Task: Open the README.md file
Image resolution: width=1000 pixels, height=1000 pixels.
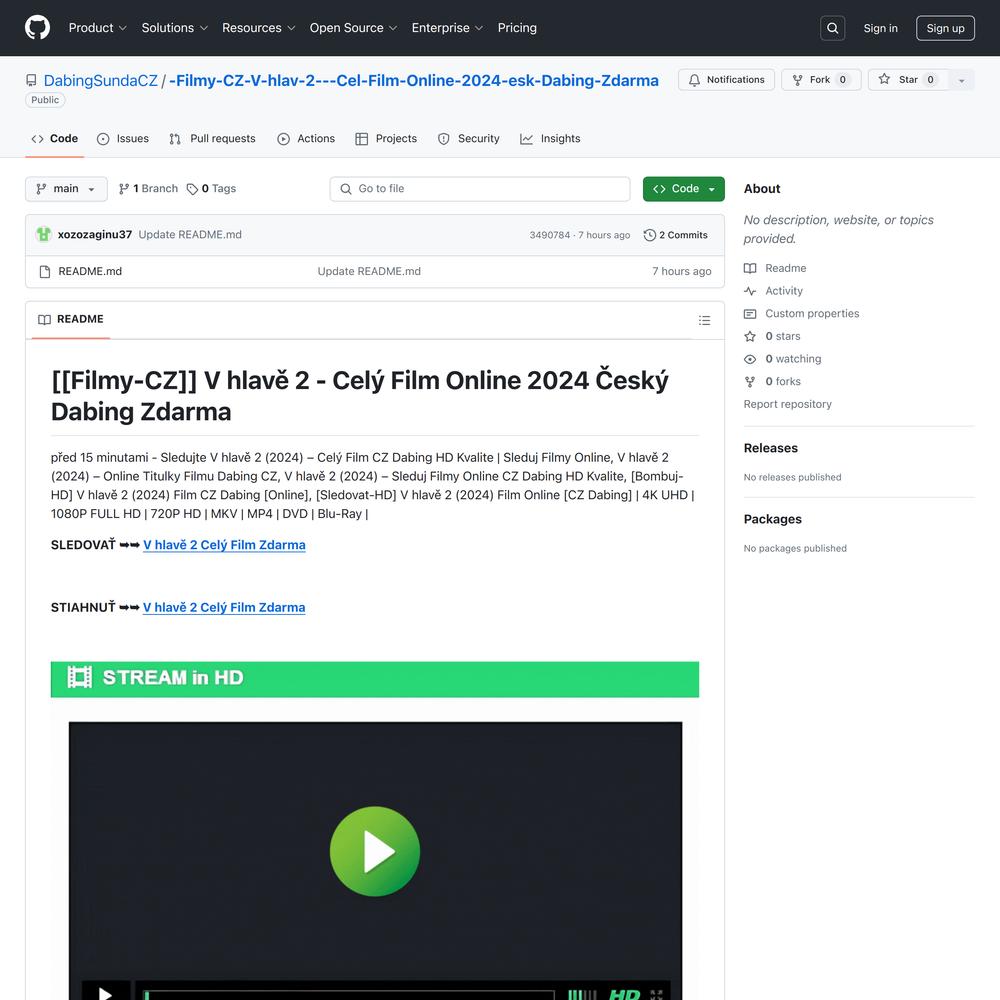Action: point(90,272)
